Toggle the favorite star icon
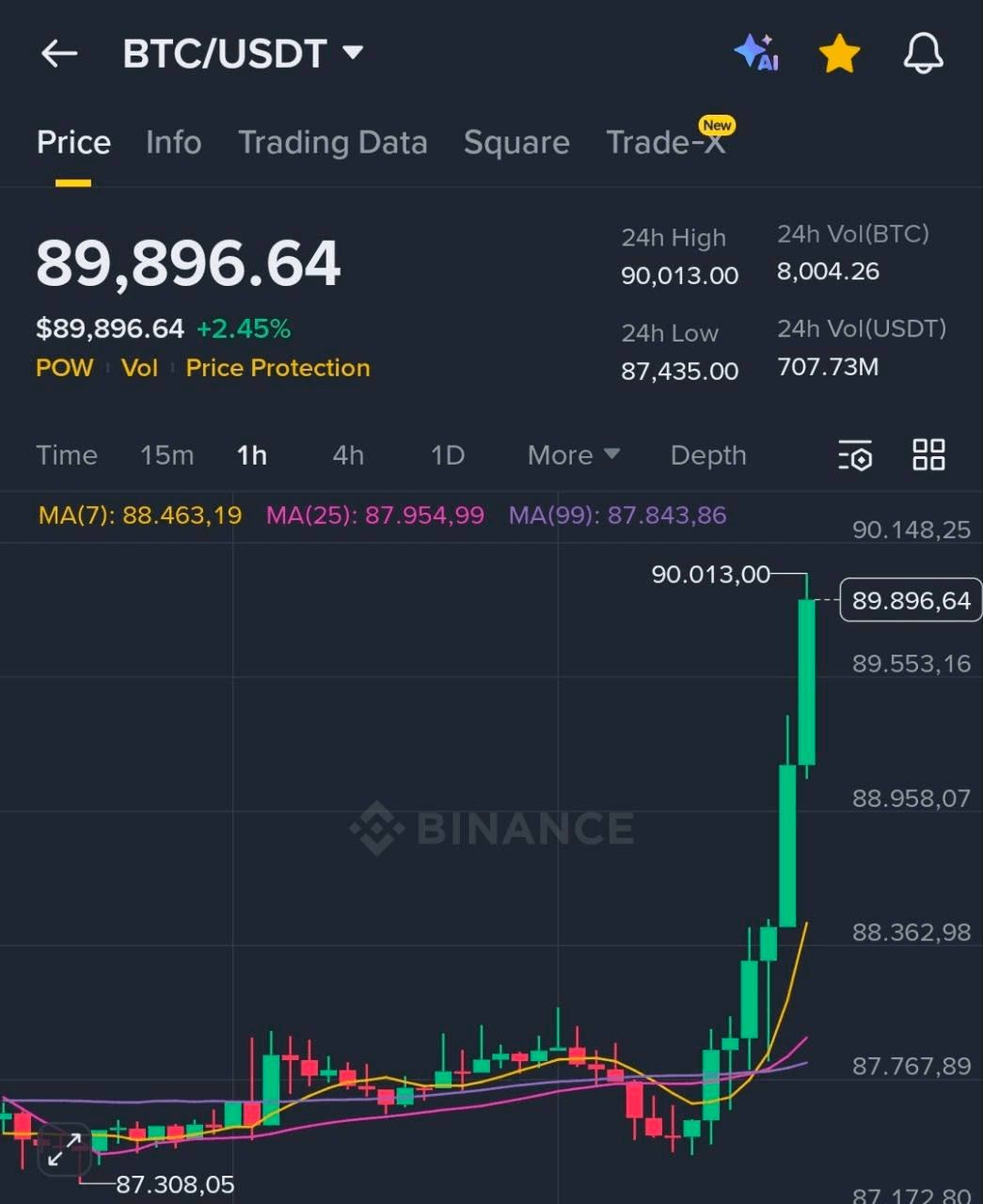The width and height of the screenshot is (983, 1204). (839, 54)
